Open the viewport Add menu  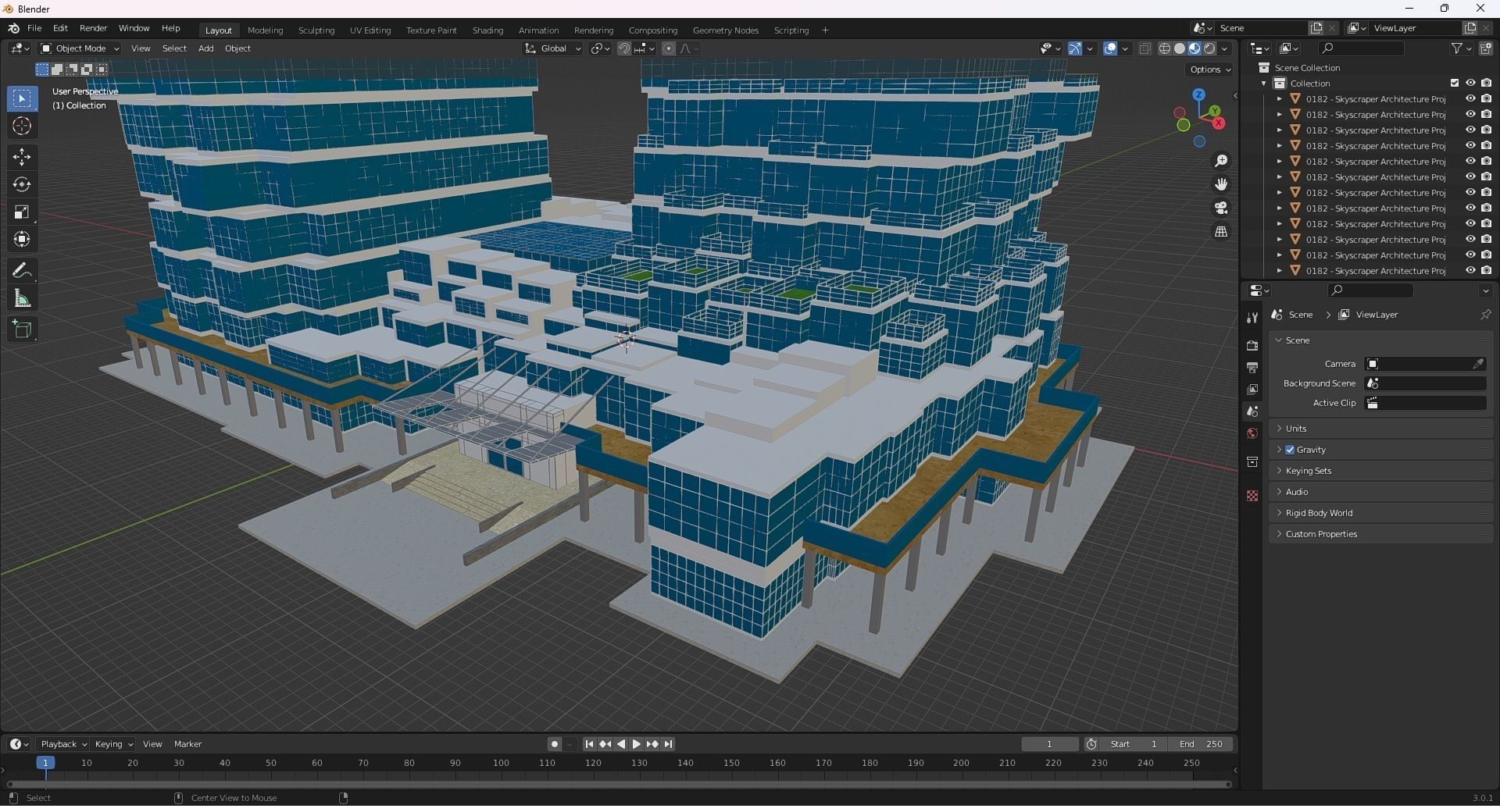[x=205, y=48]
